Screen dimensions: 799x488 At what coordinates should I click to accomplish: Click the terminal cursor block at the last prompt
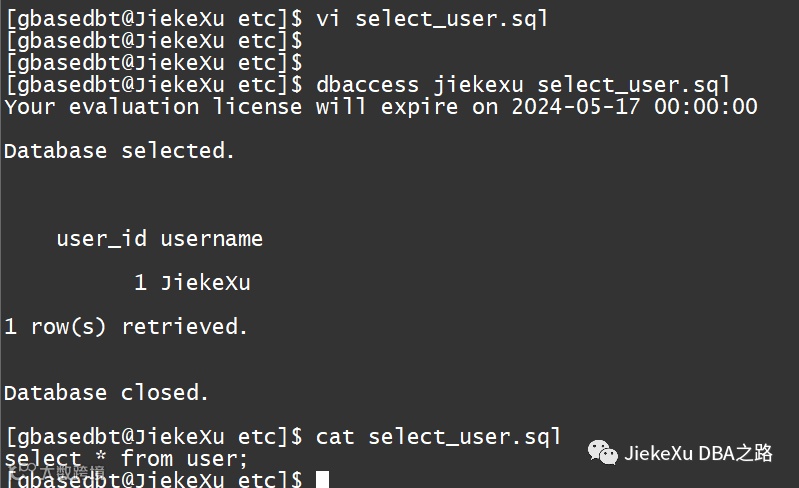click(322, 479)
